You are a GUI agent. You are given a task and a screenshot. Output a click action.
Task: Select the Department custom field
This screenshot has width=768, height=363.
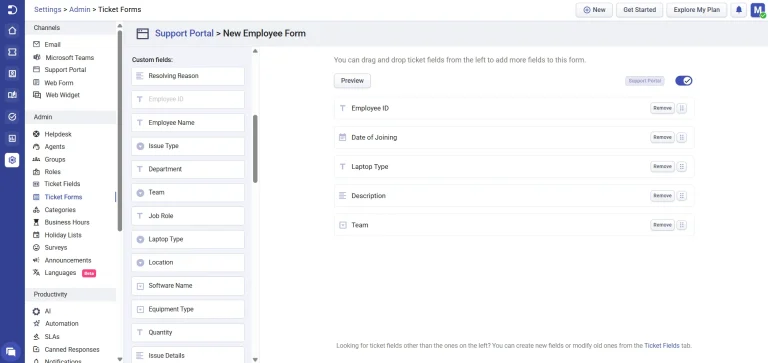click(x=188, y=169)
